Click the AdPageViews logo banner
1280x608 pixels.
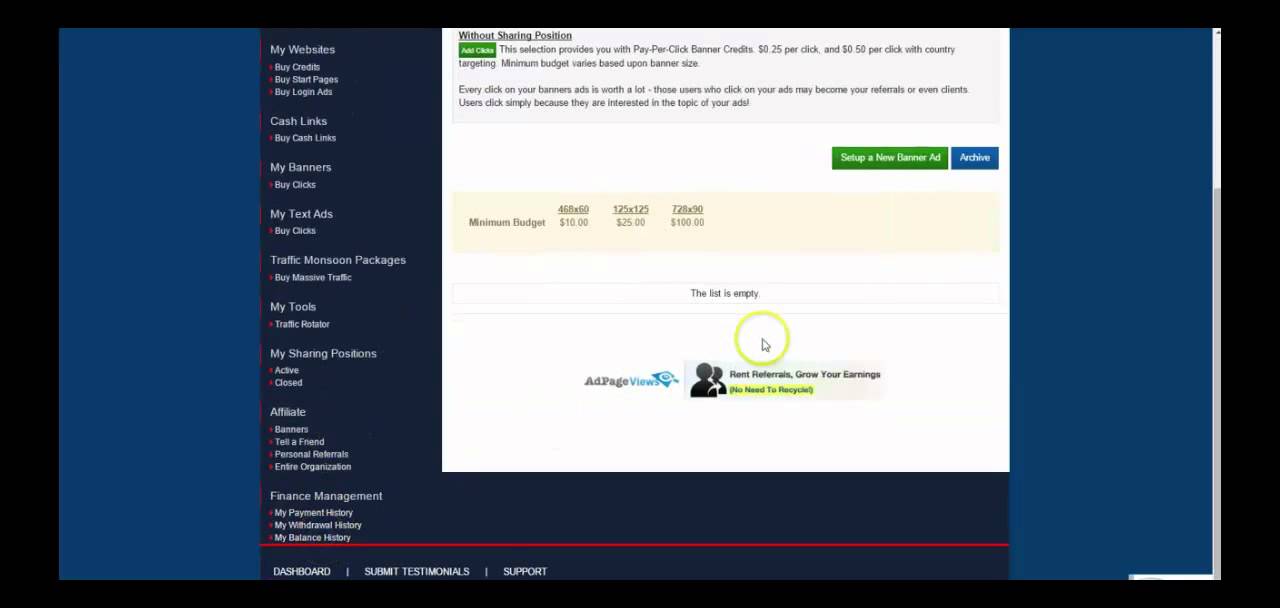(x=632, y=380)
